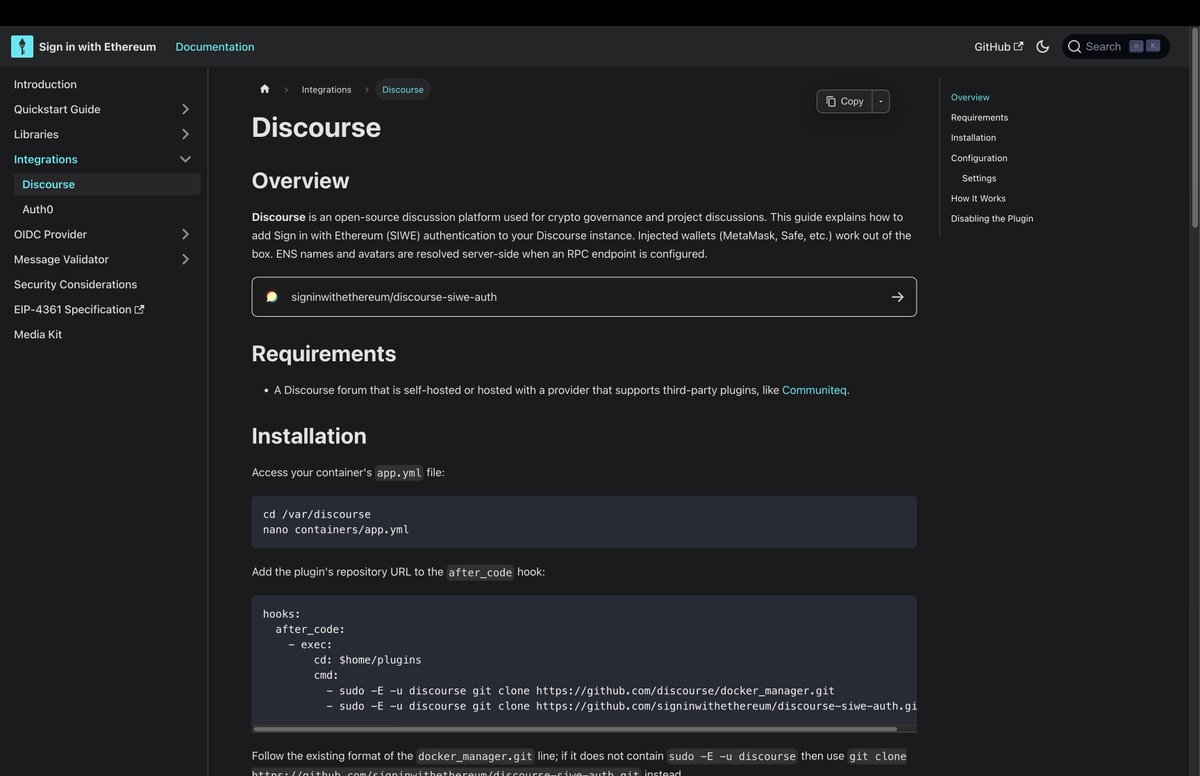The image size is (1200, 776).
Task: Copy the page using Copy button
Action: click(845, 101)
